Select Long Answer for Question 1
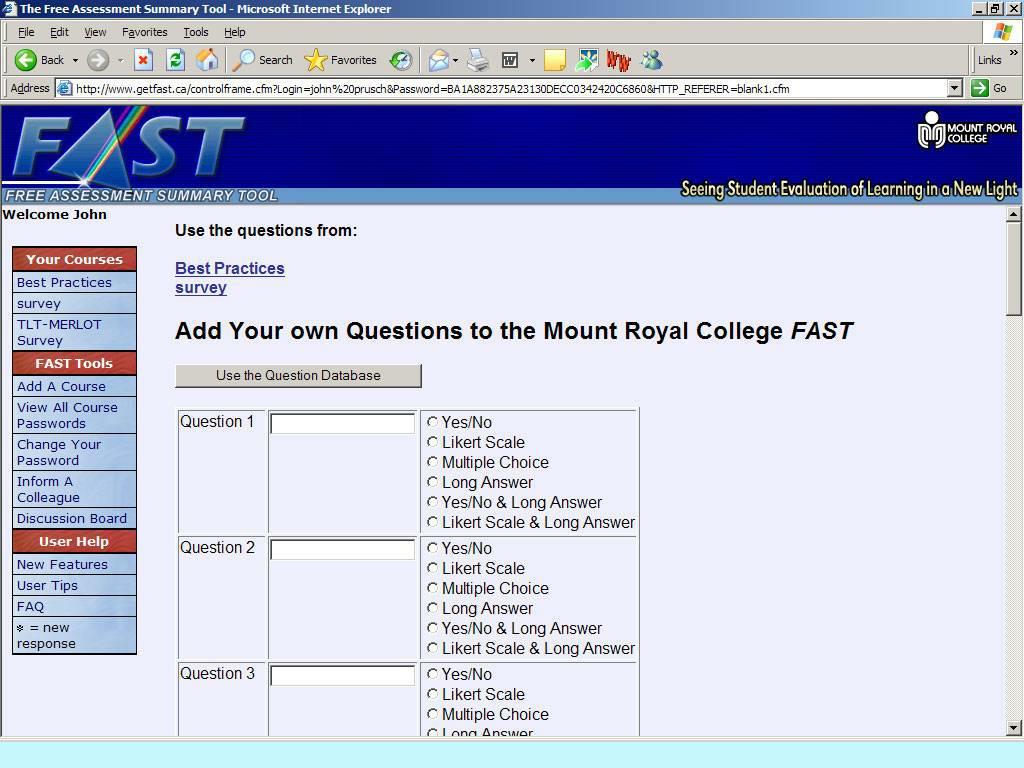The height and width of the screenshot is (768, 1024). (432, 482)
